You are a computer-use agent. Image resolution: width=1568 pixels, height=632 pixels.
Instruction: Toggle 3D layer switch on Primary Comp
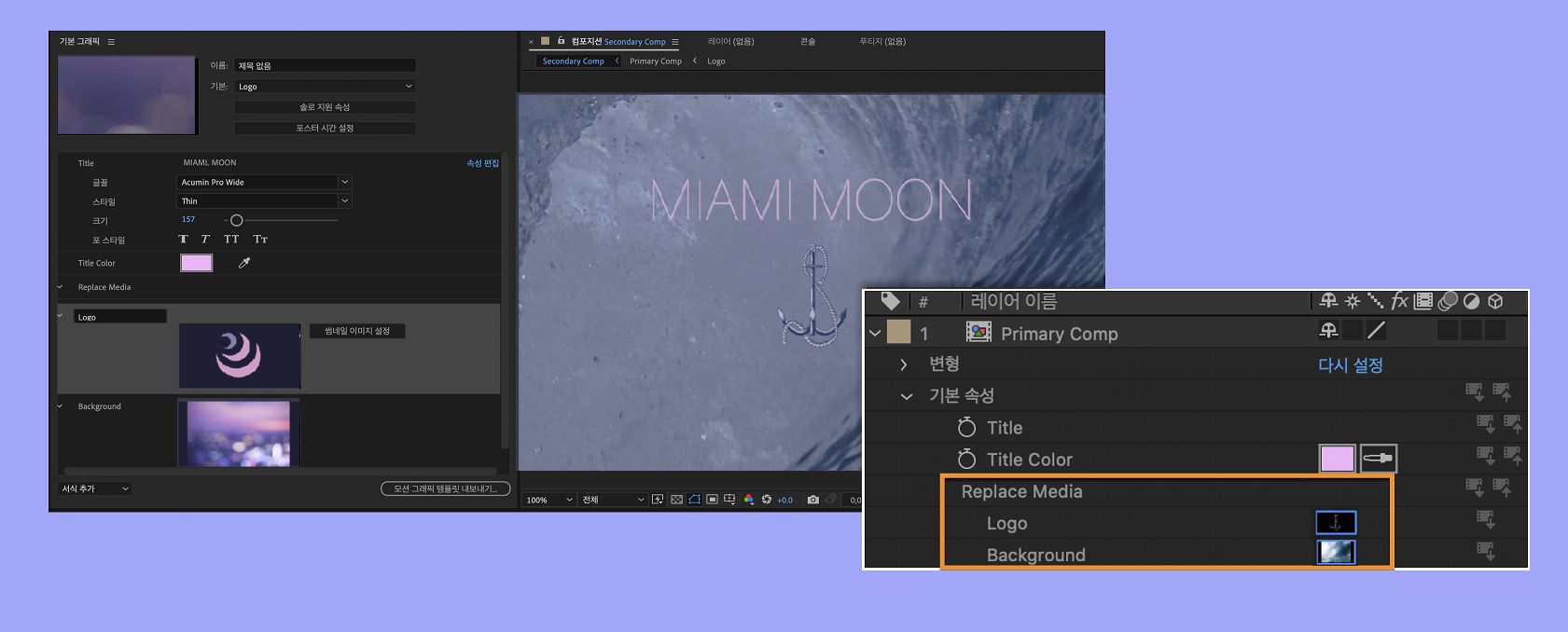[1495, 330]
